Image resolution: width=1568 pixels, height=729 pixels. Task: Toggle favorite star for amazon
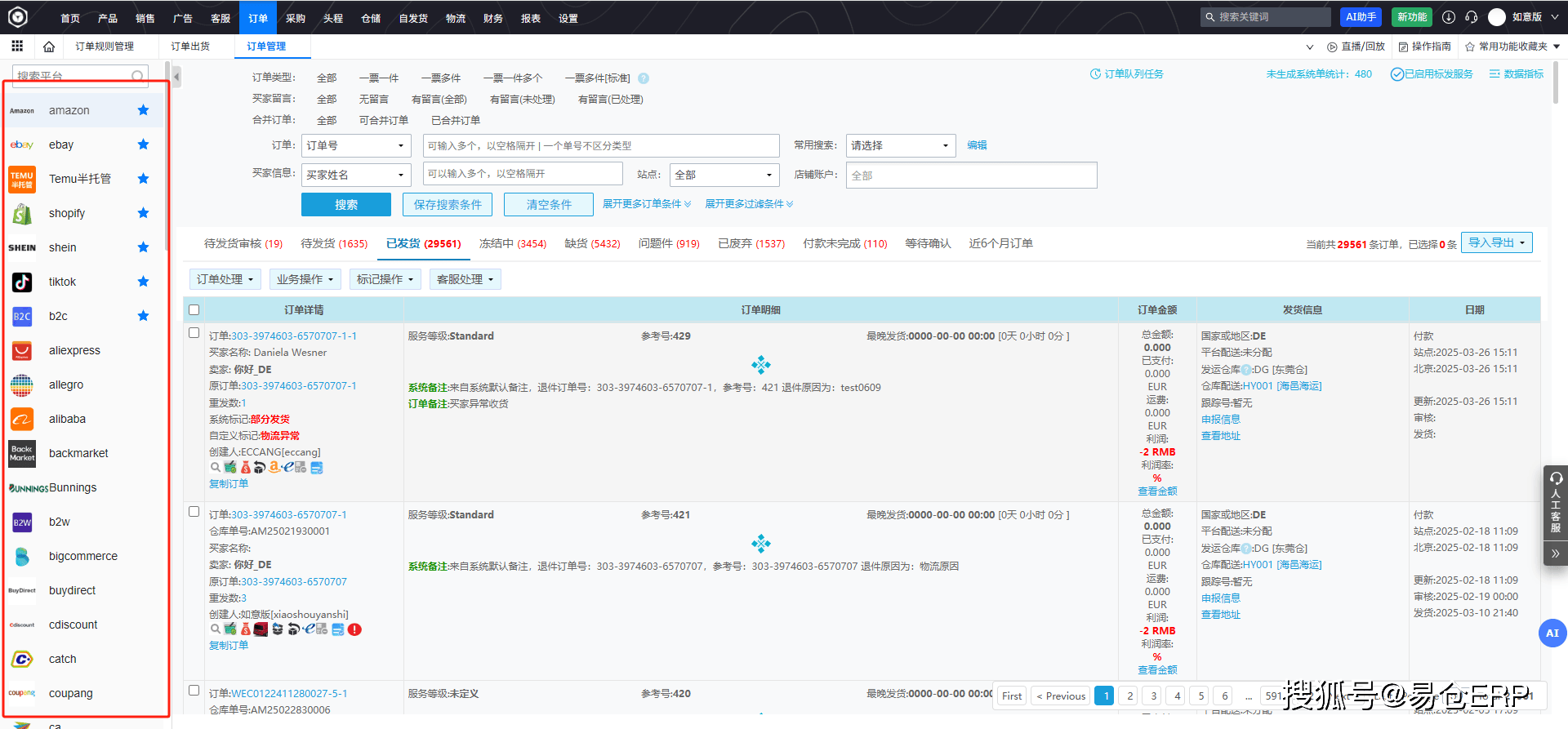pos(143,110)
